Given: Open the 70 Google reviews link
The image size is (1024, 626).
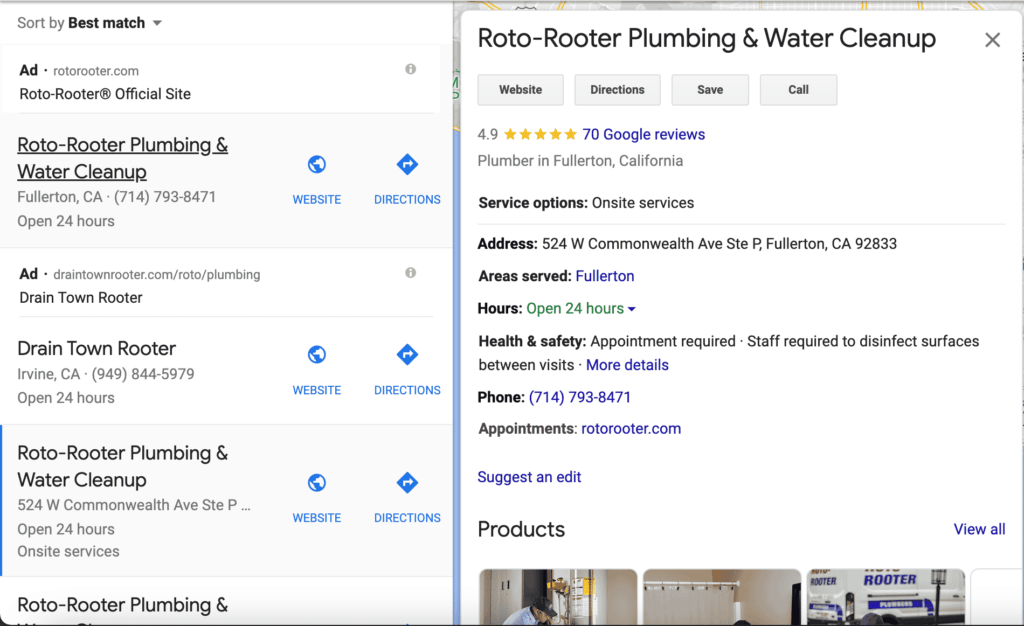Looking at the screenshot, I should (643, 134).
